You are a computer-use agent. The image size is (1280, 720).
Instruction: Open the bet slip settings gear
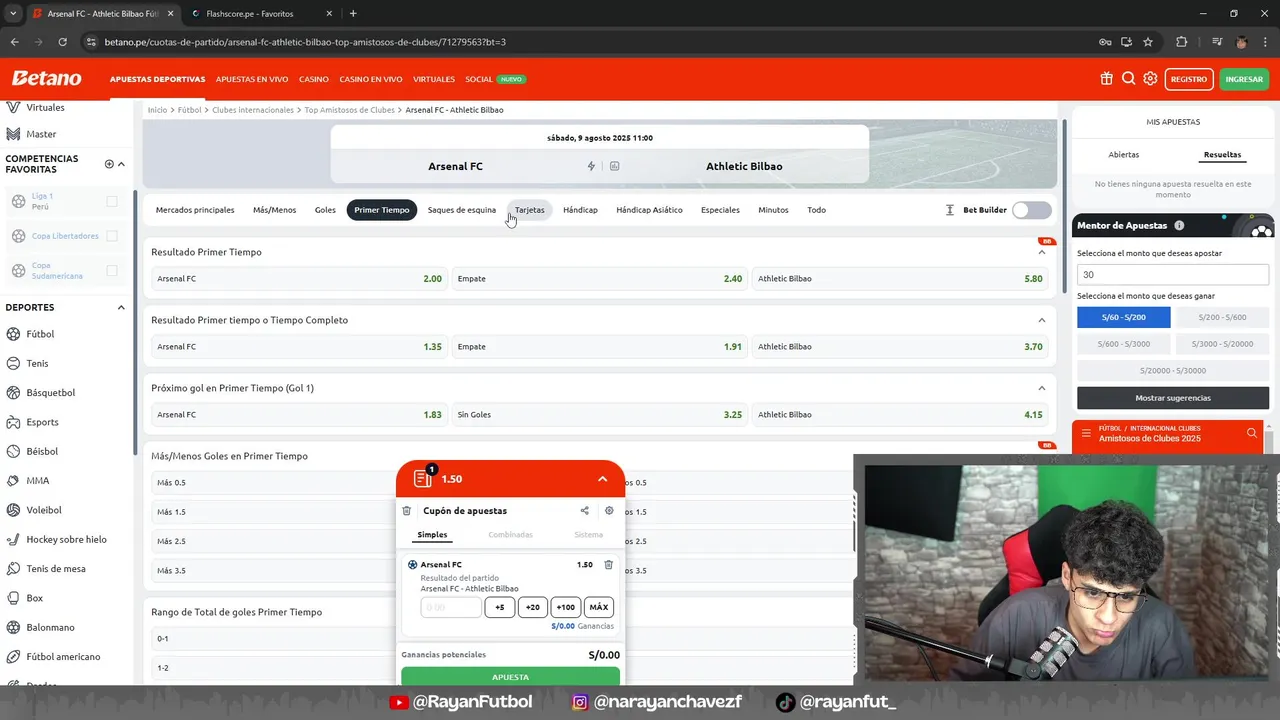click(x=609, y=511)
